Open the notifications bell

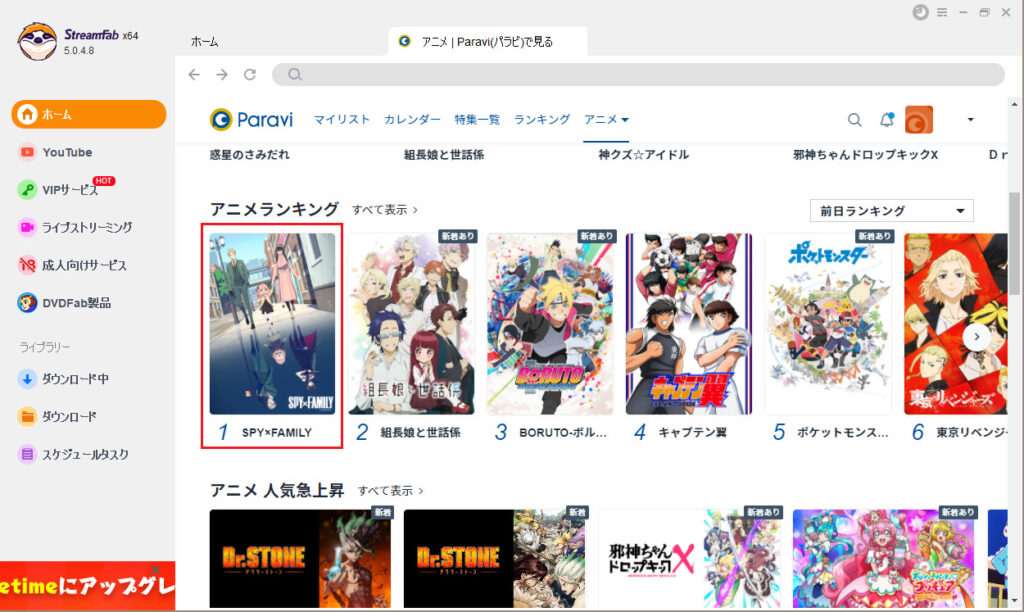tap(886, 120)
